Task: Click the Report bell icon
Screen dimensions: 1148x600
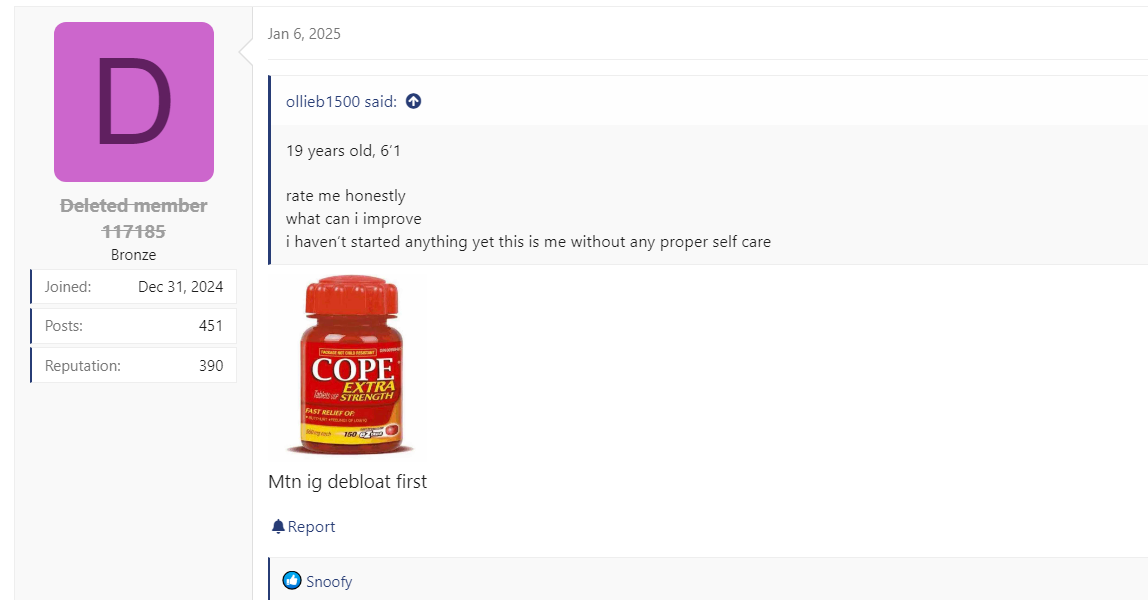Action: coord(278,527)
